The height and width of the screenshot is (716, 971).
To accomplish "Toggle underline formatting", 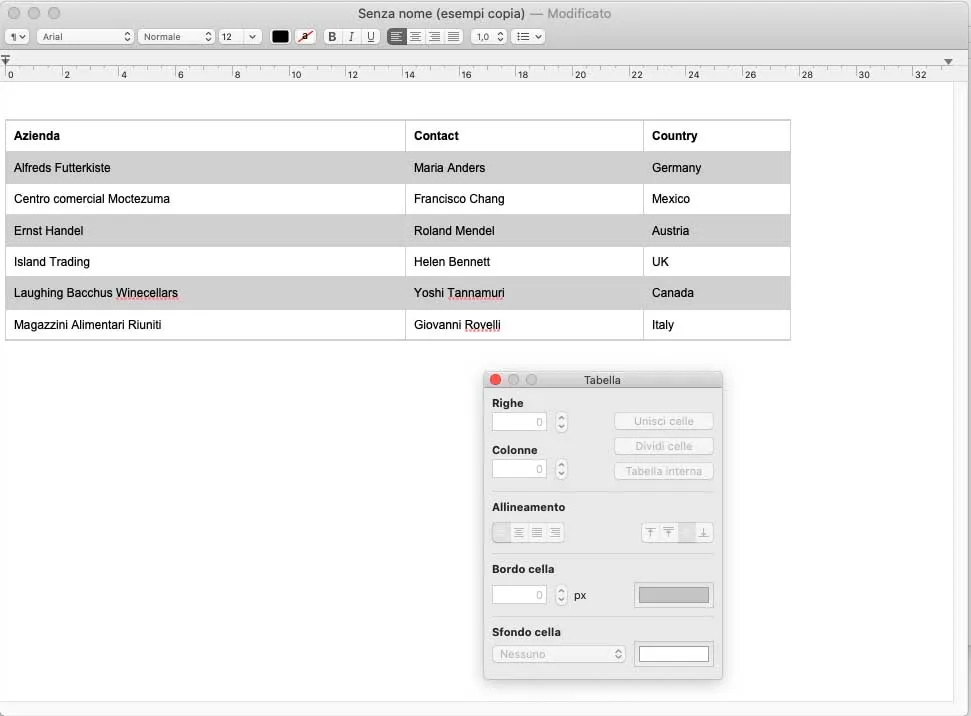I will [370, 36].
